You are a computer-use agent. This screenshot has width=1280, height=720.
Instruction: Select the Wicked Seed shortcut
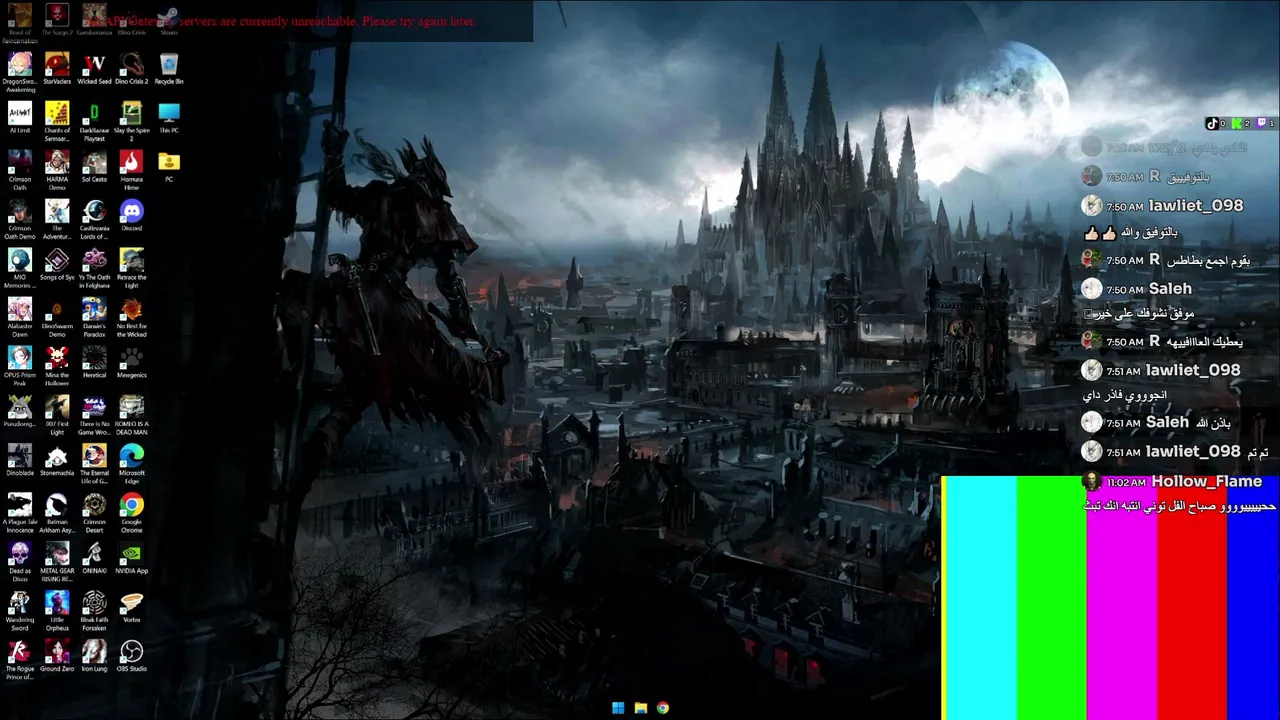coord(95,67)
